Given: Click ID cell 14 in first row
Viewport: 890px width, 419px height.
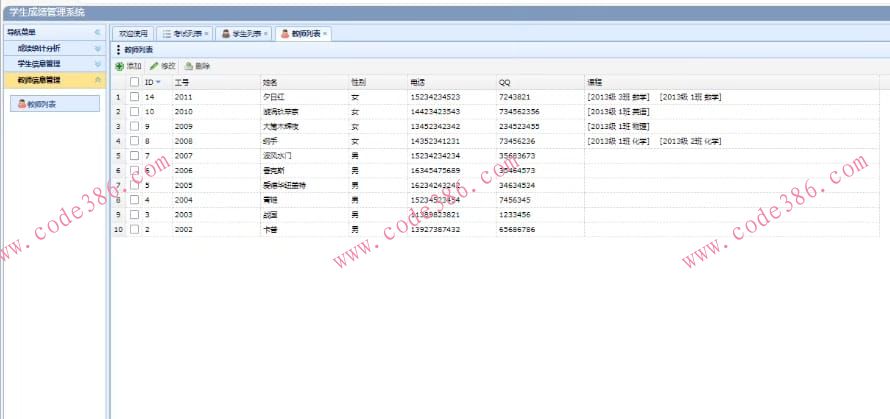Looking at the screenshot, I should click(150, 97).
